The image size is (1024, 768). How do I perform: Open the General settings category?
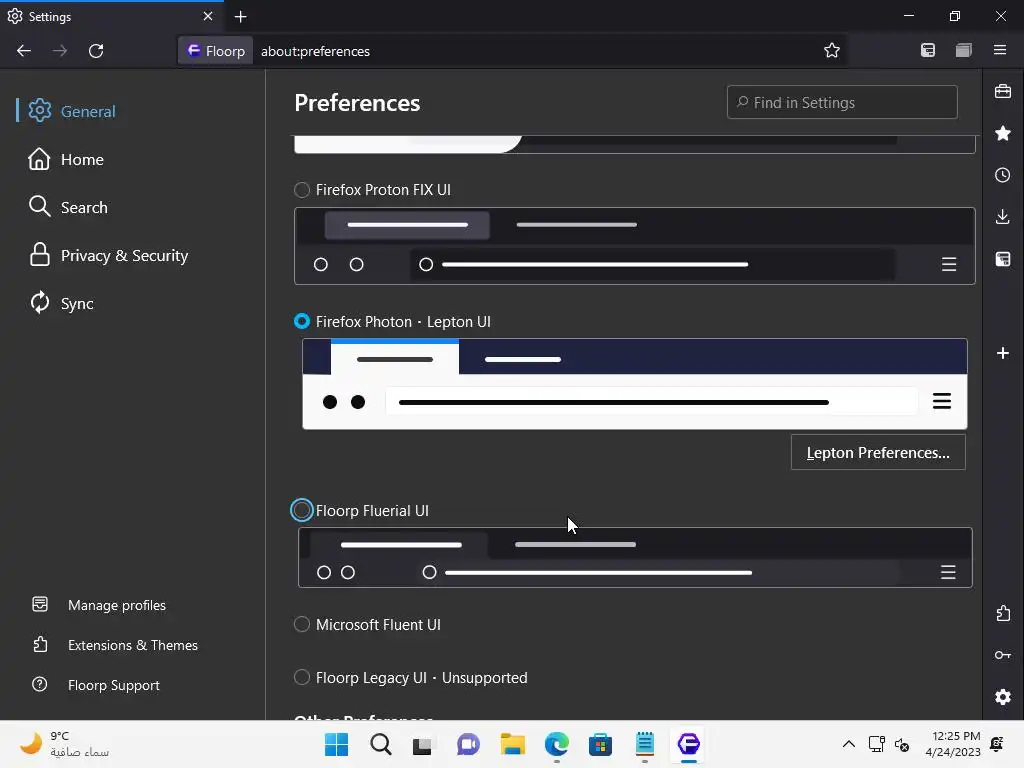pyautogui.click(x=72, y=111)
